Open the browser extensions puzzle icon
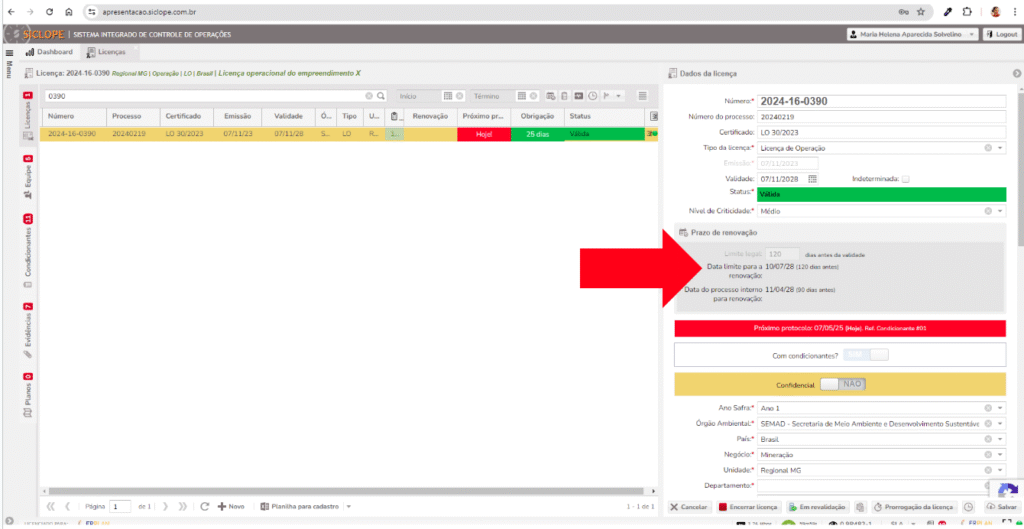The image size is (1024, 529). 967,12
